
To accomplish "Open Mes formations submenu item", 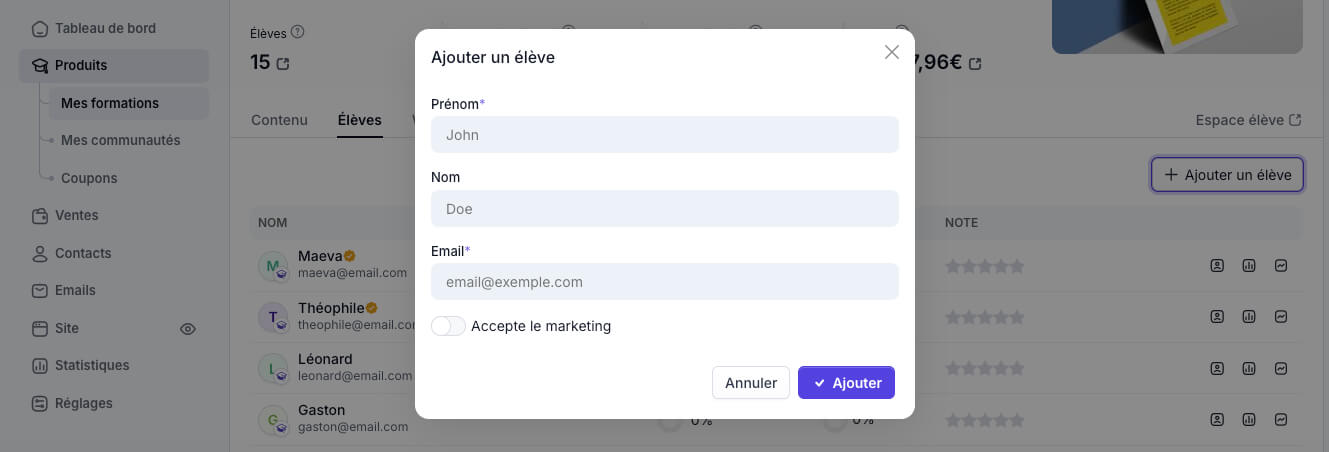I will 129,103.
